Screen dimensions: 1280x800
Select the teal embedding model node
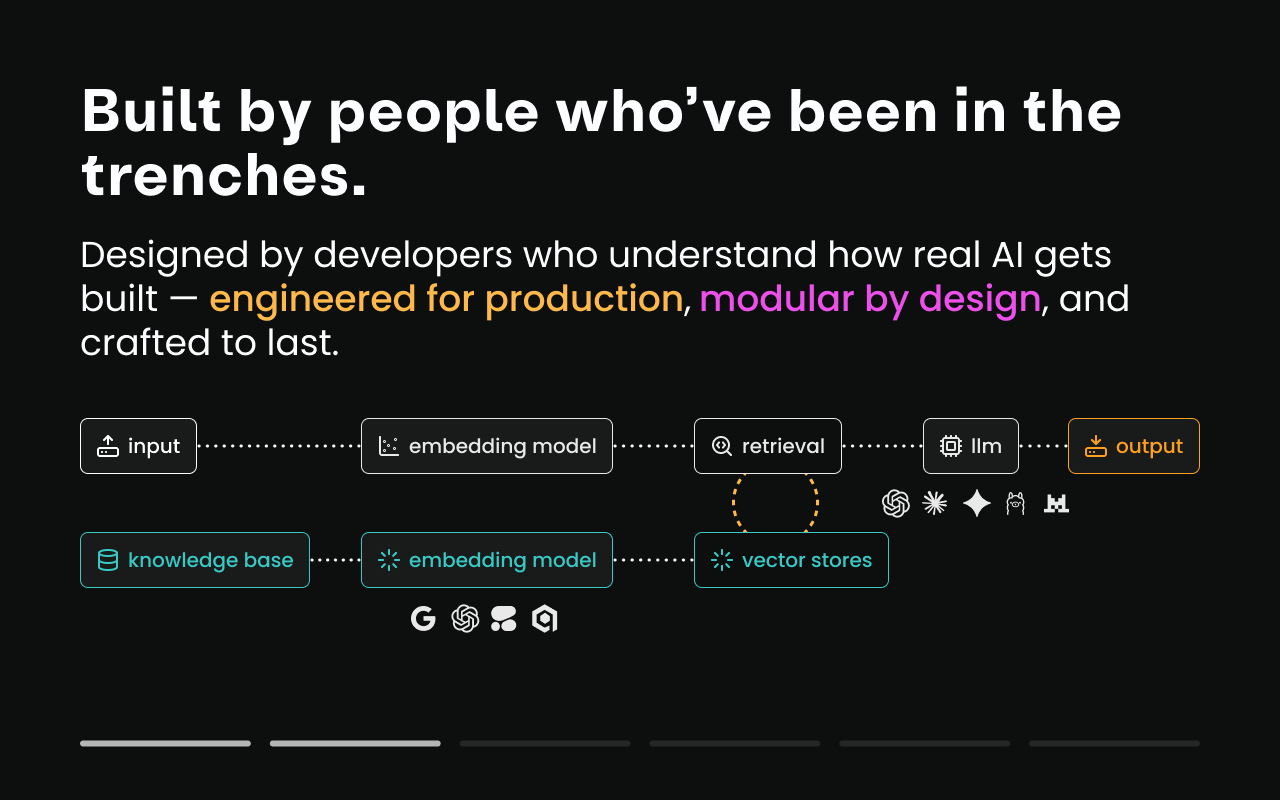[486, 560]
